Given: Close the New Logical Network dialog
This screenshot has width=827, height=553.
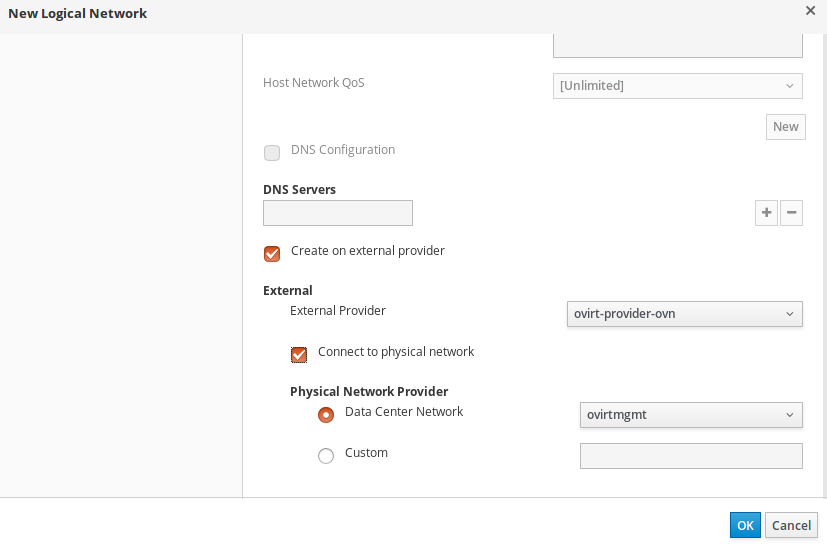Looking at the screenshot, I should pyautogui.click(x=810, y=10).
